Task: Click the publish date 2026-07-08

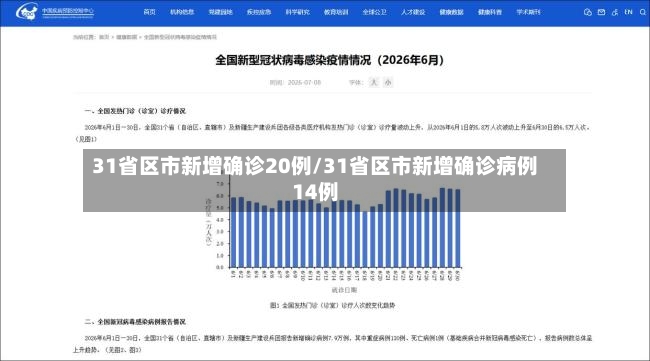Action: [x=304, y=82]
